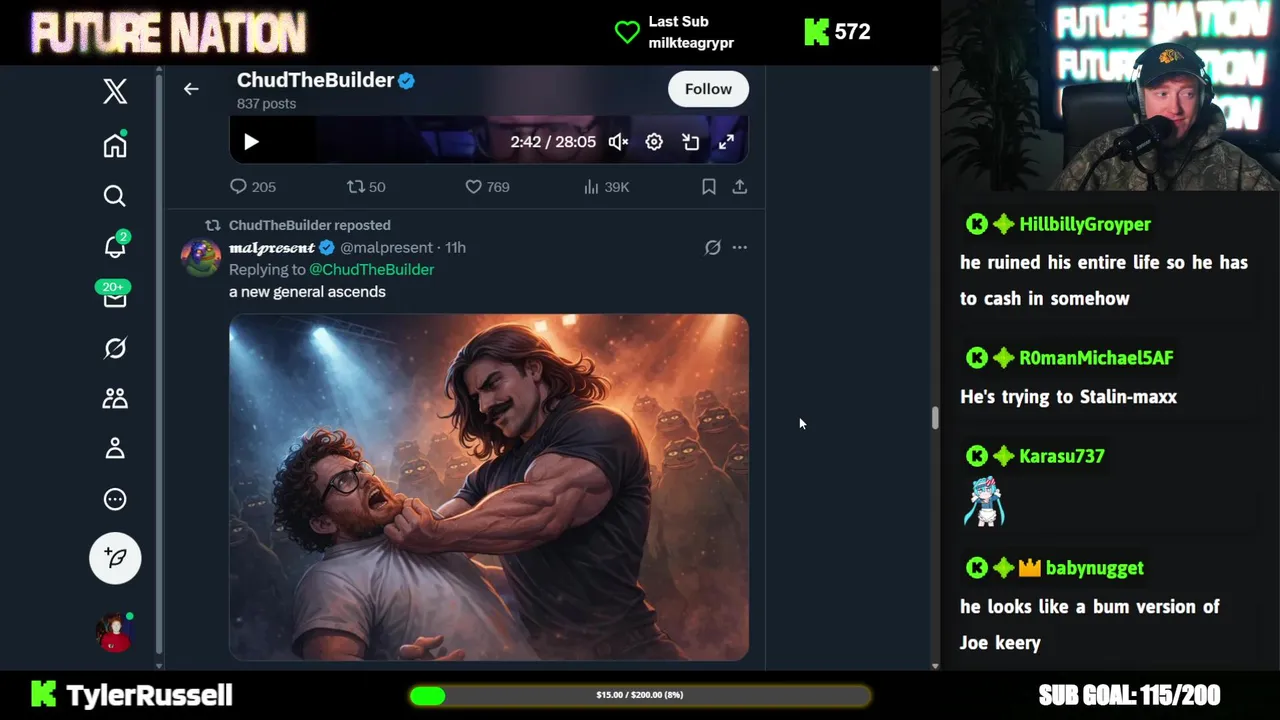Viewport: 1280px width, 720px height.
Task: Unmute the video speaker icon
Action: click(618, 142)
